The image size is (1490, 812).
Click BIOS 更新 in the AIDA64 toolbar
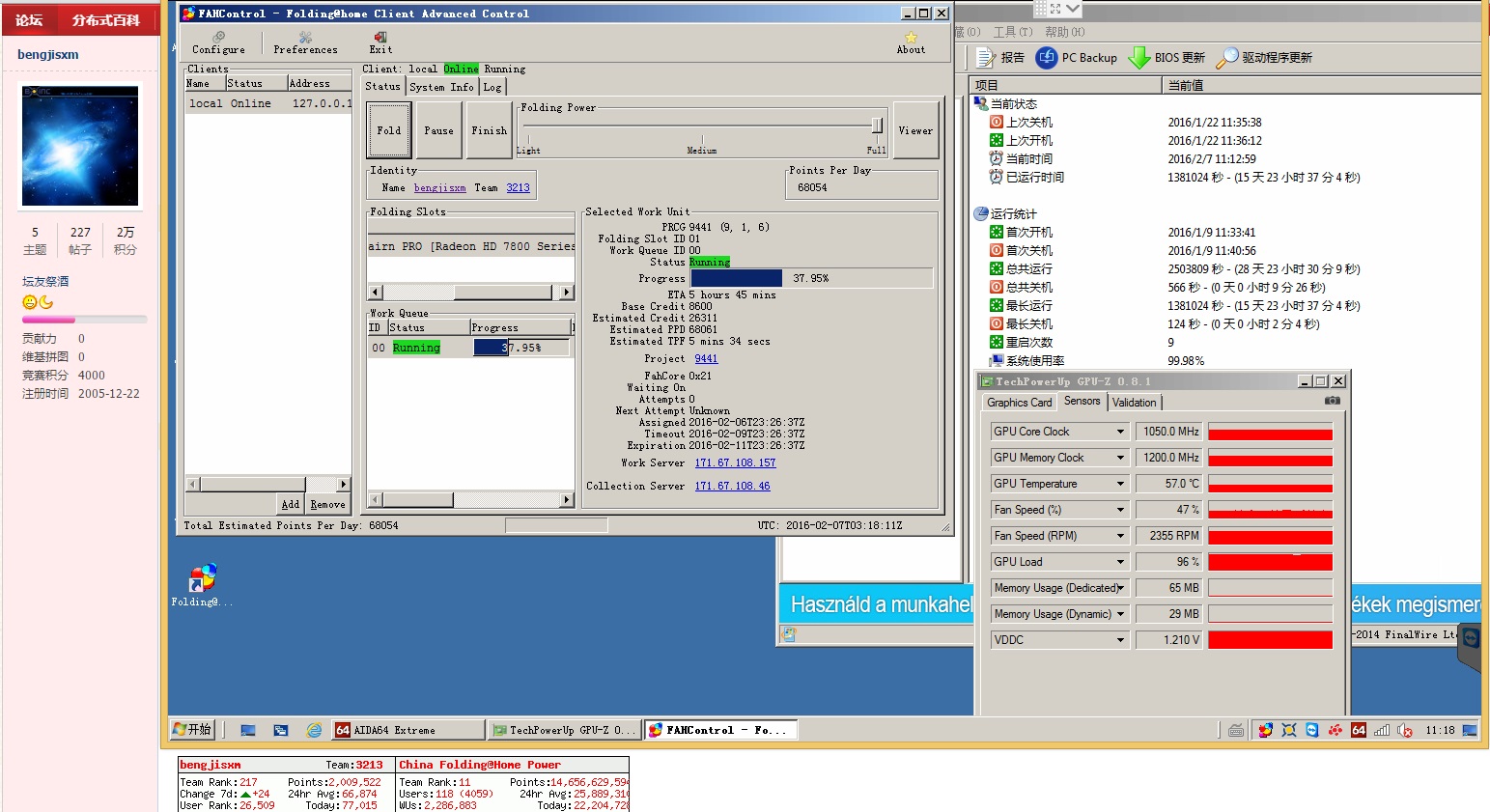pos(1167,58)
